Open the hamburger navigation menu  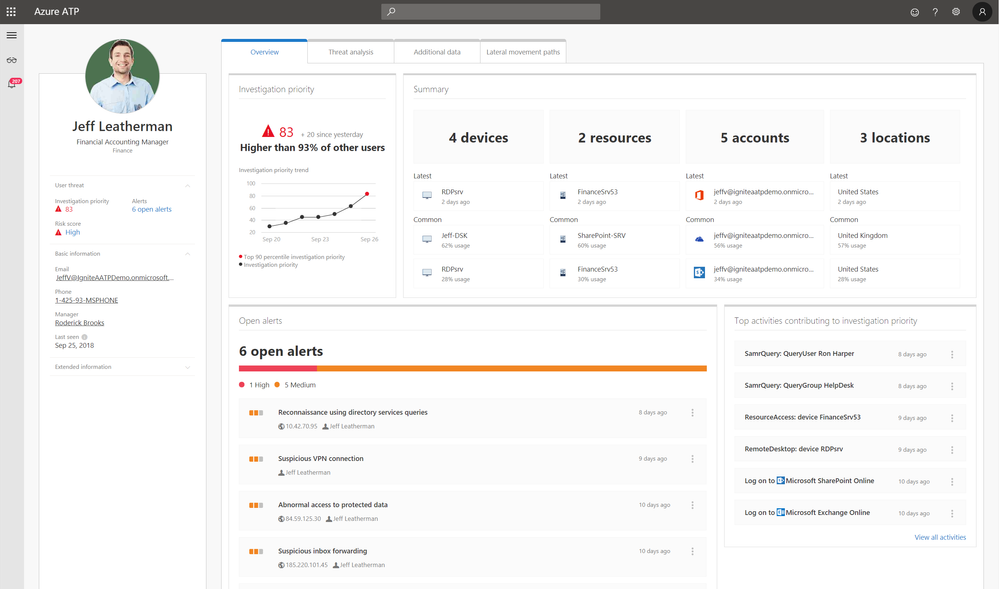(x=11, y=35)
